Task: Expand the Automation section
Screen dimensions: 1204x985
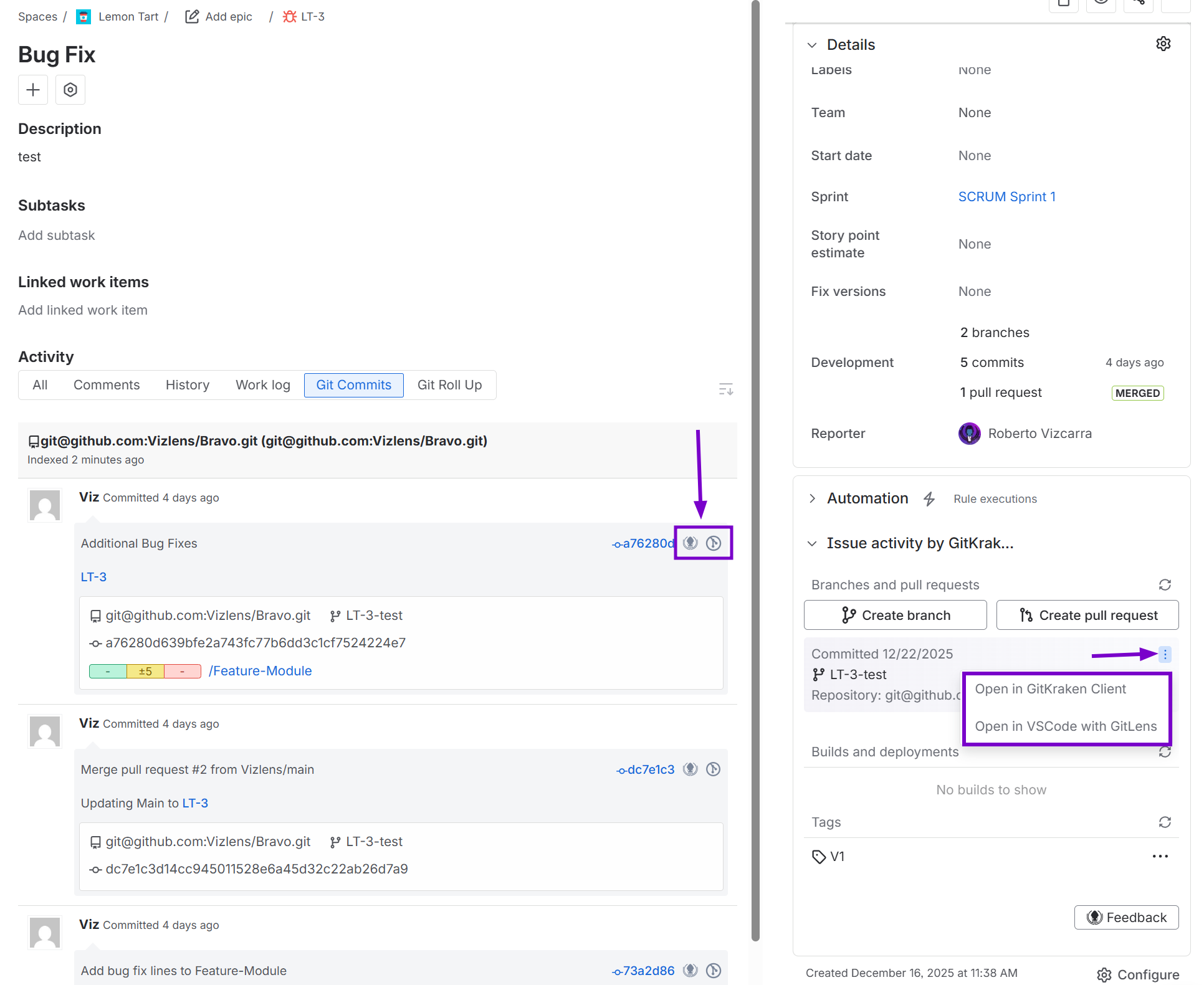Action: (811, 498)
